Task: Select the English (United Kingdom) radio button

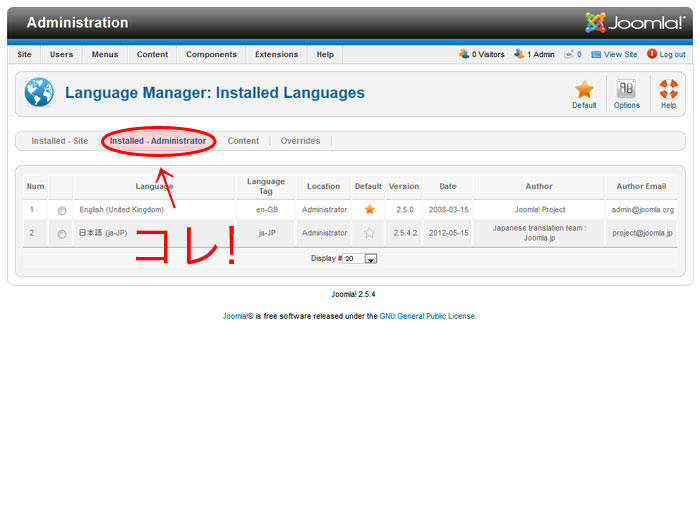Action: click(62, 210)
